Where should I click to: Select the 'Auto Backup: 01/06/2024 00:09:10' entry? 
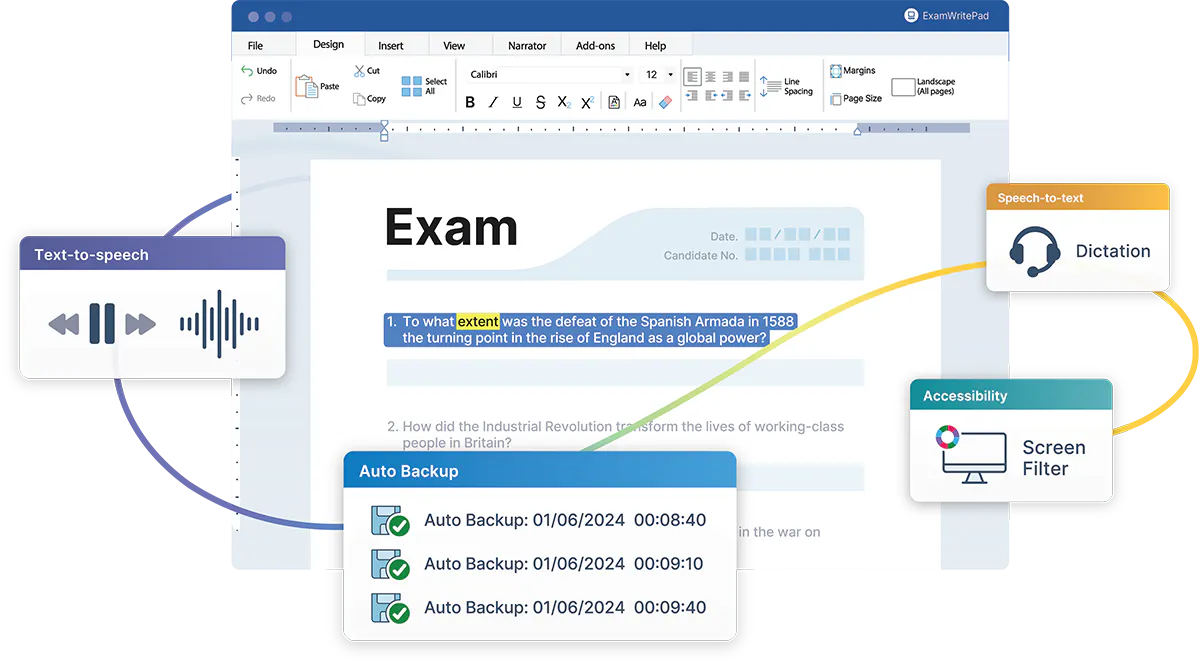[563, 563]
